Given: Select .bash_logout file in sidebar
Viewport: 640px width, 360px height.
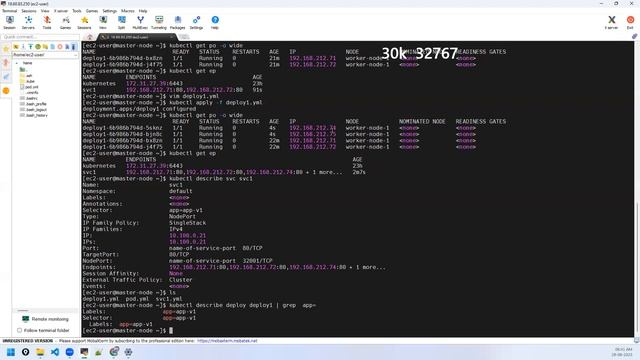Looking at the screenshot, I should [x=33, y=110].
